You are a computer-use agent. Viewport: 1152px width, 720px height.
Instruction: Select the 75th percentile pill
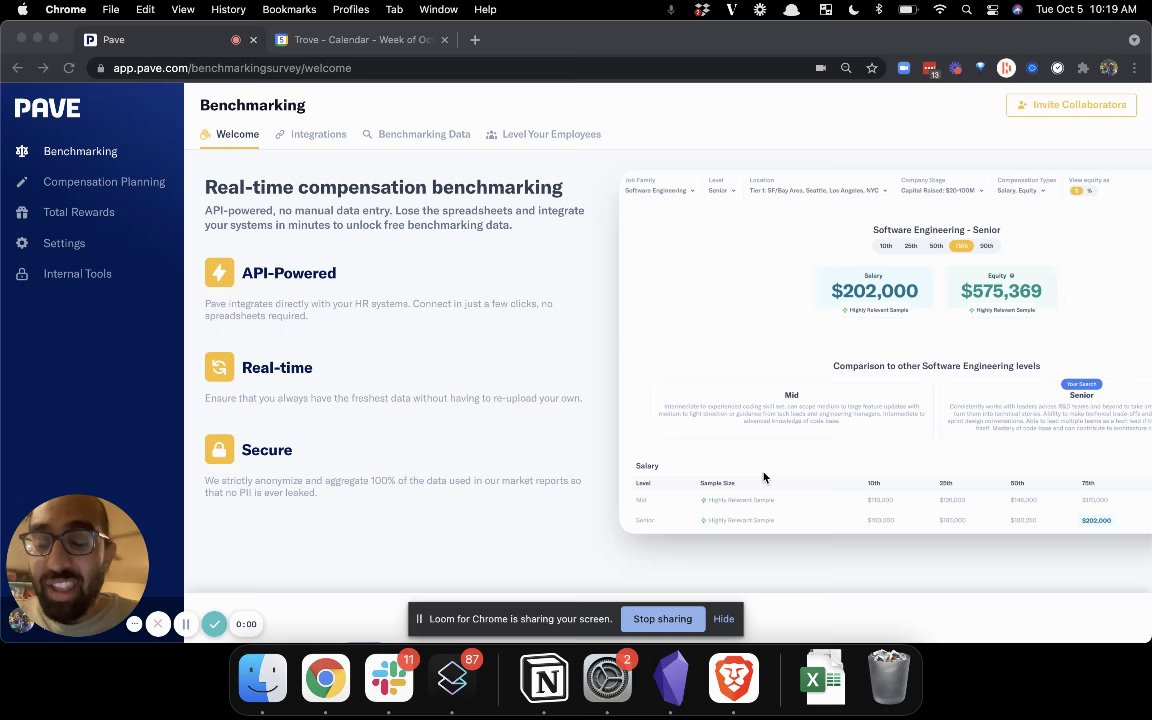coord(961,246)
